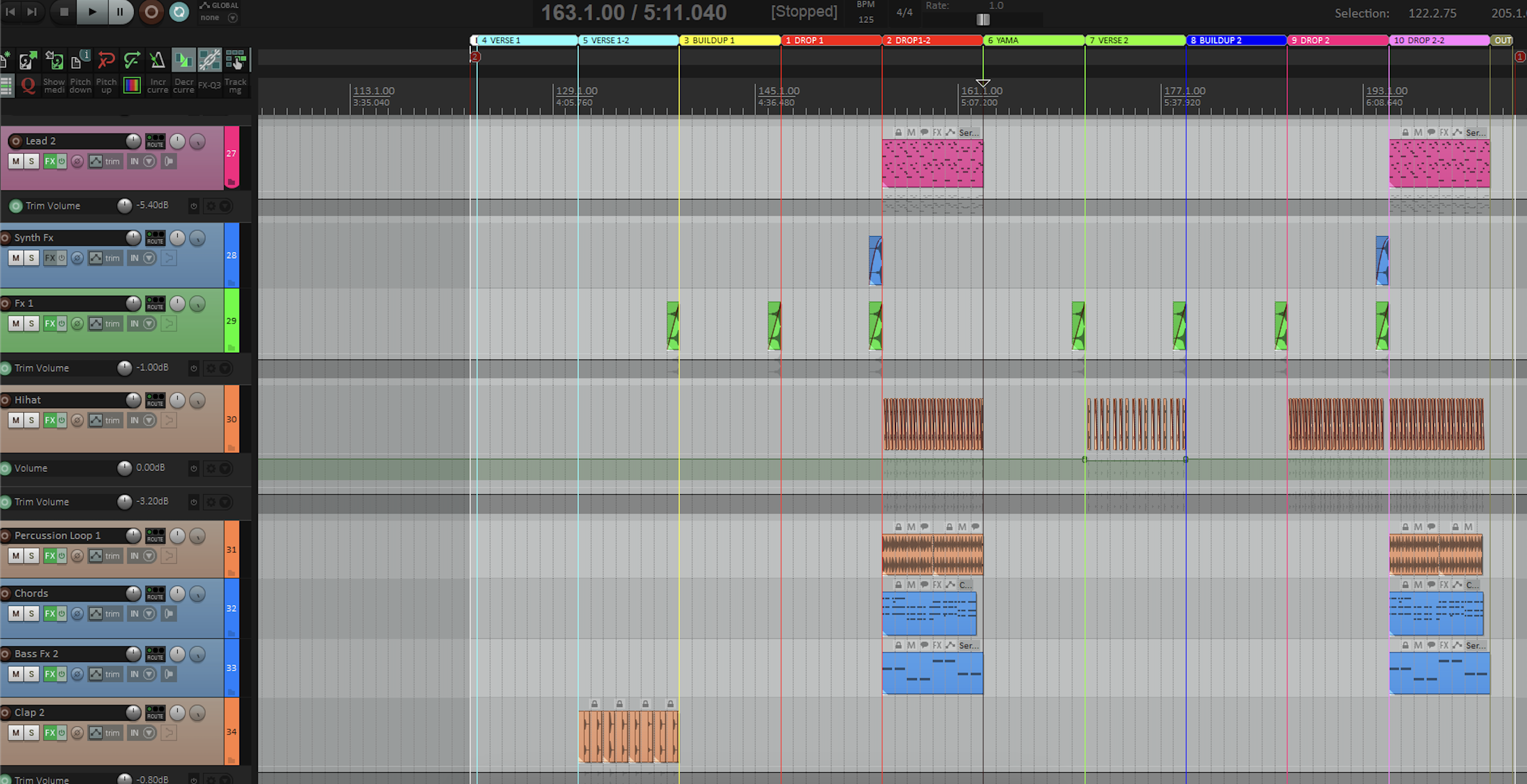The width and height of the screenshot is (1527, 784).
Task: Start playback with the Play button
Action: point(93,12)
